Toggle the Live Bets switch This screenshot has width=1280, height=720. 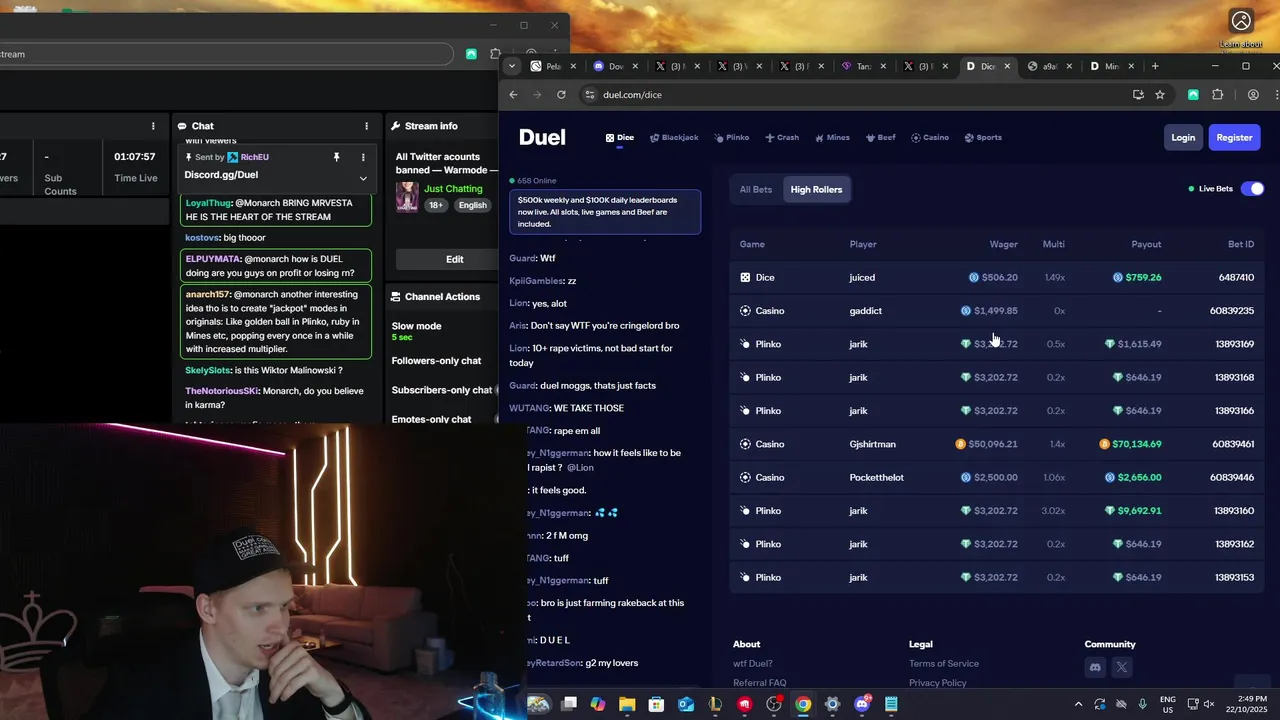point(1252,188)
